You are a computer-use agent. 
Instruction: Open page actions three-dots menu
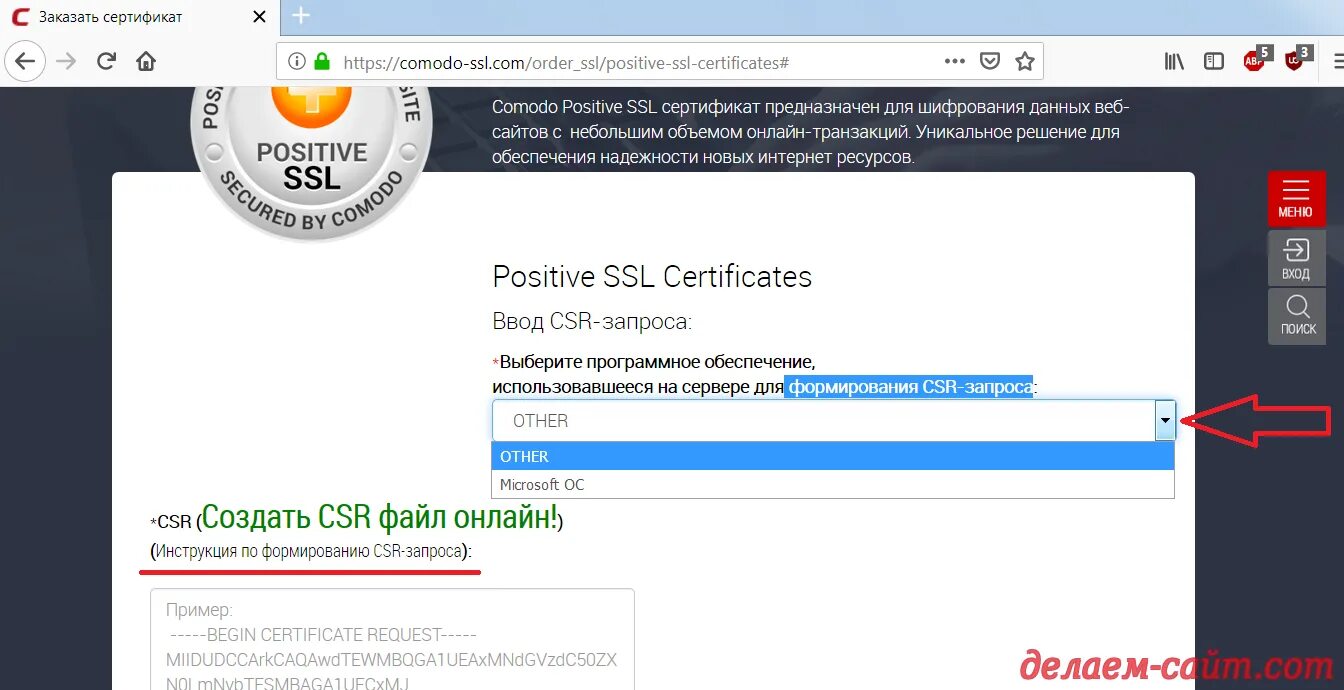click(955, 62)
